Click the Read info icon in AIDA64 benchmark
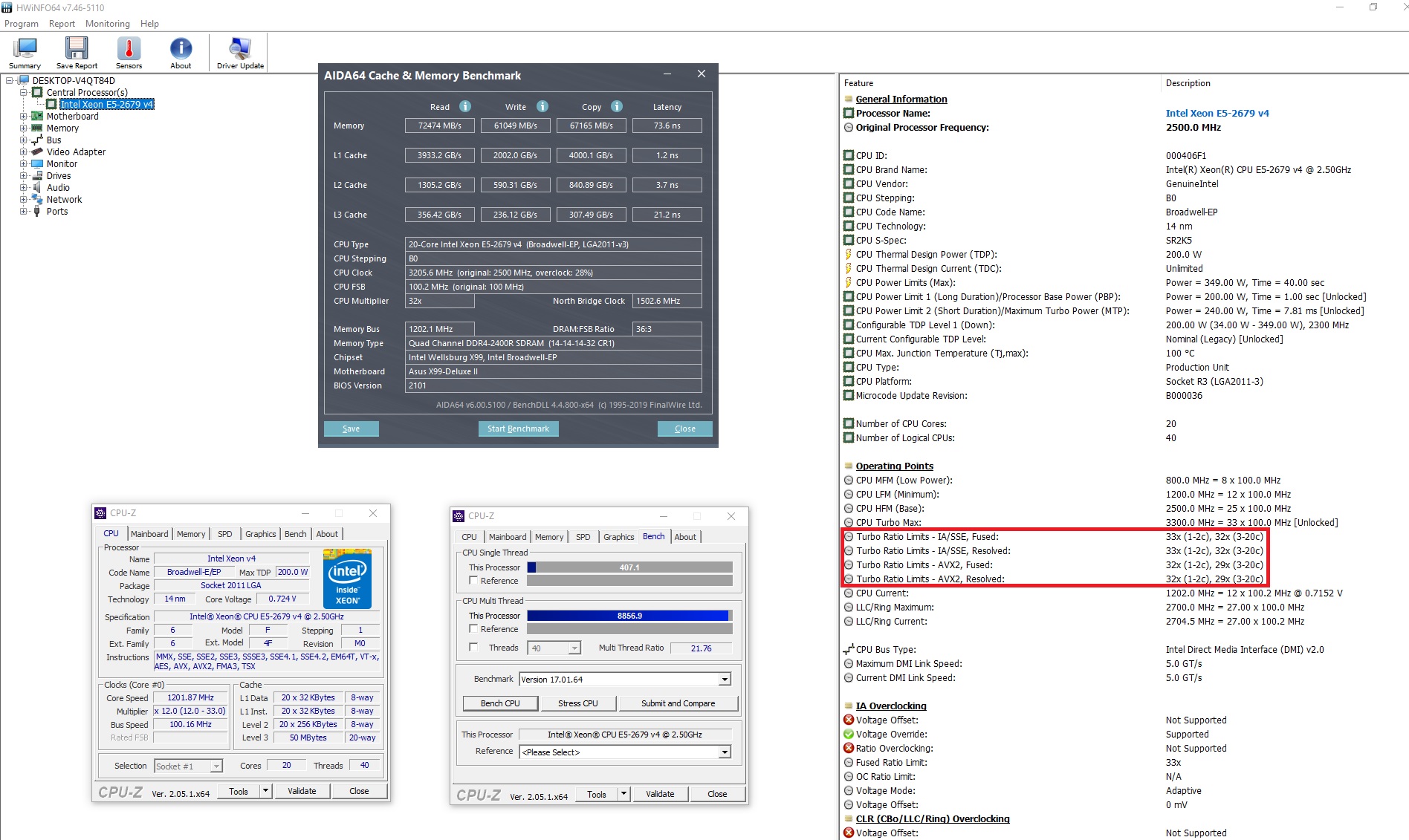The image size is (1409, 840). (465, 106)
